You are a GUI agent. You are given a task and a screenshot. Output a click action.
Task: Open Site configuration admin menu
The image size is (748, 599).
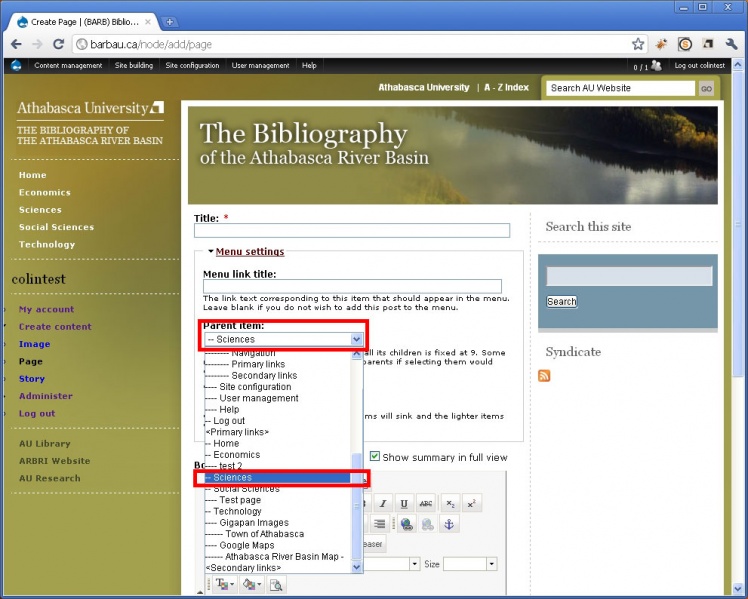(x=192, y=65)
